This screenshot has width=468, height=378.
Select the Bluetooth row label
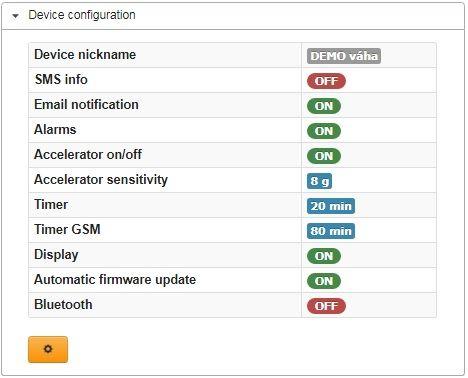tap(63, 305)
